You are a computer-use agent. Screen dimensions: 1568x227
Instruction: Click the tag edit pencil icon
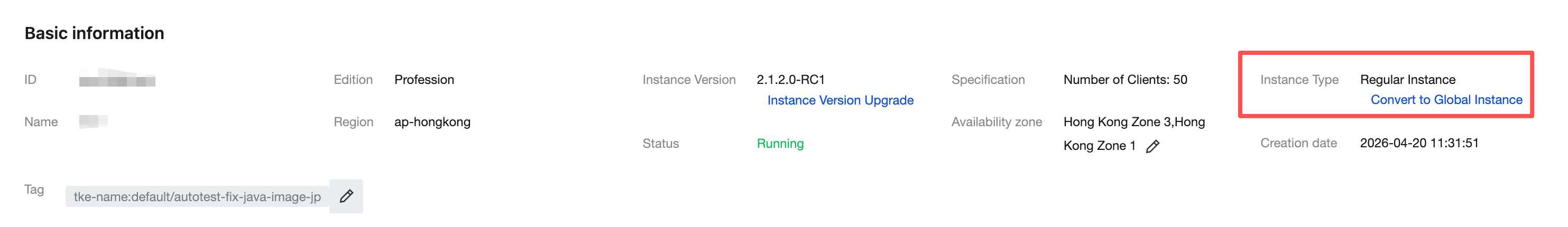[x=346, y=196]
